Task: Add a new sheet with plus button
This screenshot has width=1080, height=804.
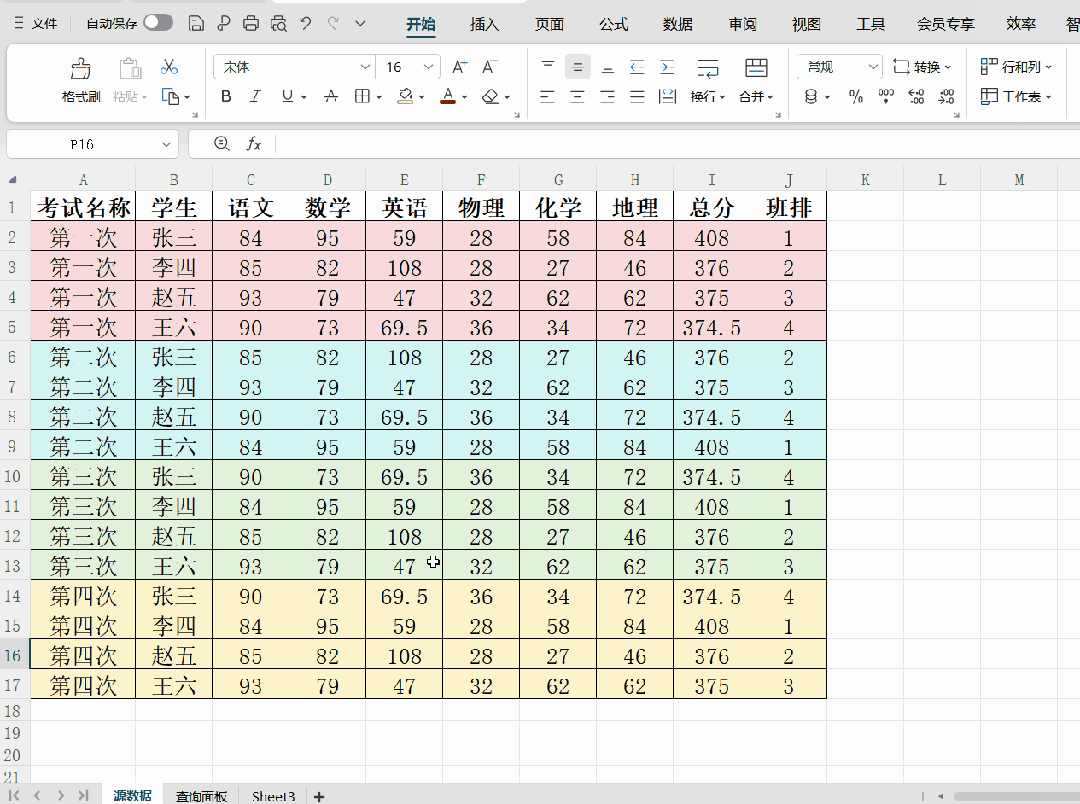Action: coord(319,796)
